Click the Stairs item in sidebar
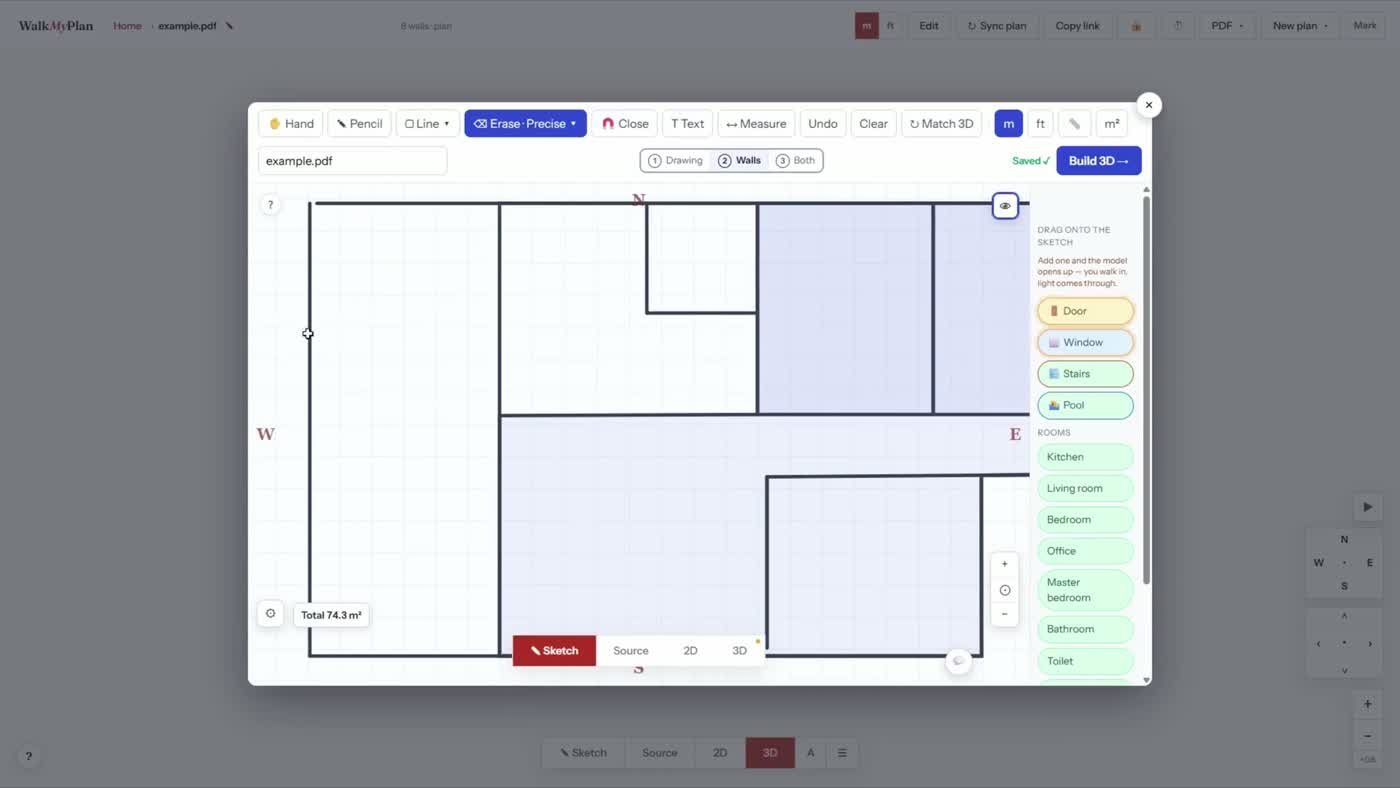The image size is (1400, 788). [x=1085, y=374]
